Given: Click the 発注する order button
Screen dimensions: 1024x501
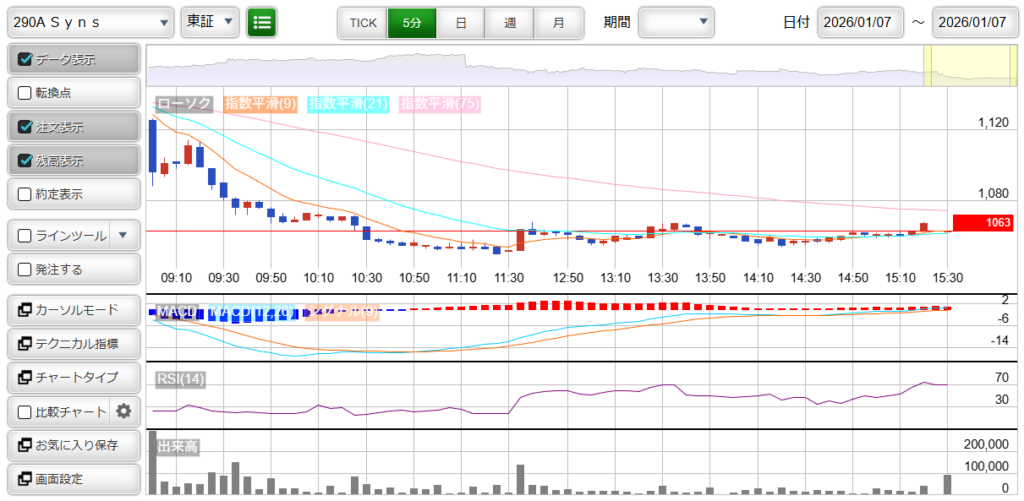Looking at the screenshot, I should tap(72, 269).
